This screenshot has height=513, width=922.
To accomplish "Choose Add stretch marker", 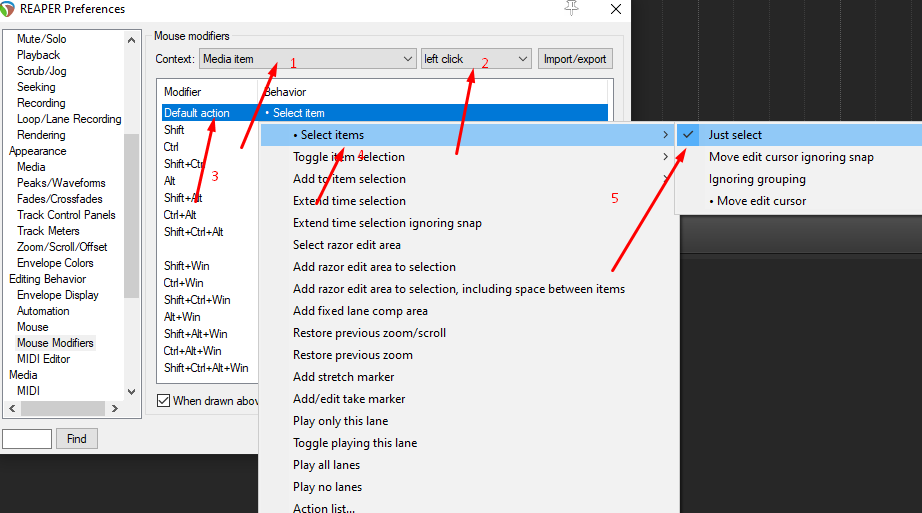I will tap(468, 377).
